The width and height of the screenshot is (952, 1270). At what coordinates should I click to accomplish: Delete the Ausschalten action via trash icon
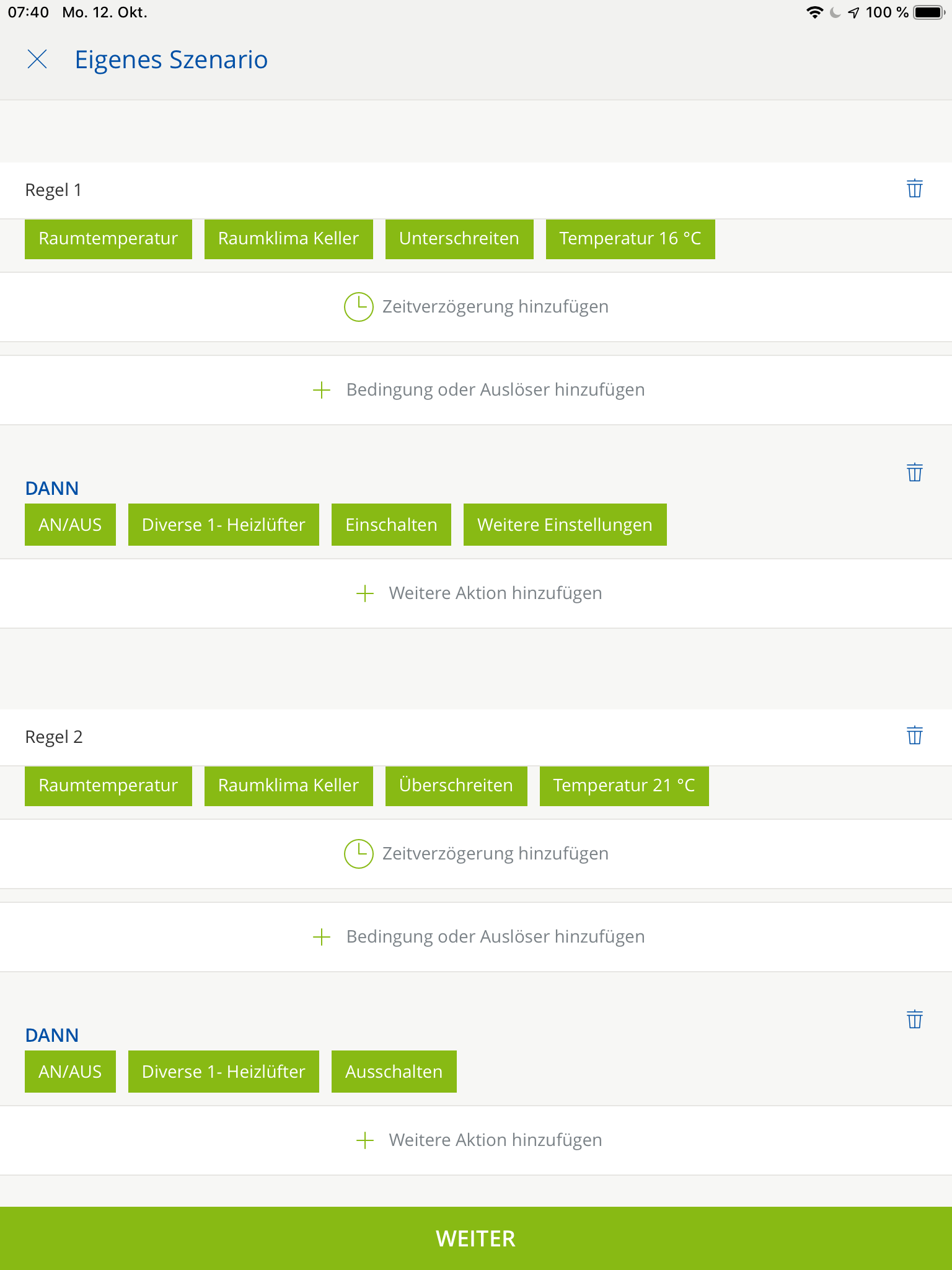coord(914,1019)
